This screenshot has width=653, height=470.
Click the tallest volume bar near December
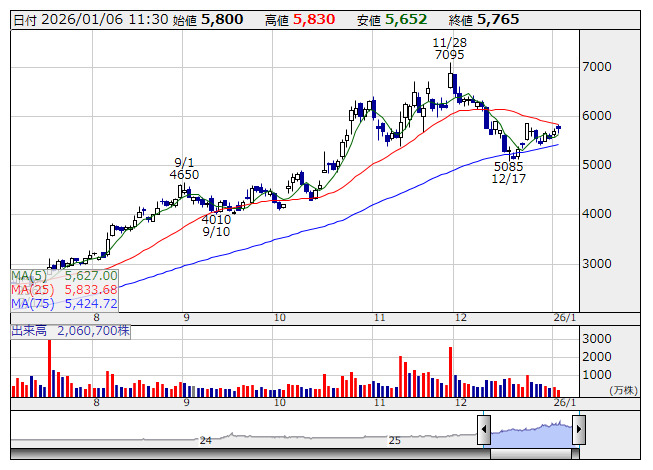point(451,372)
